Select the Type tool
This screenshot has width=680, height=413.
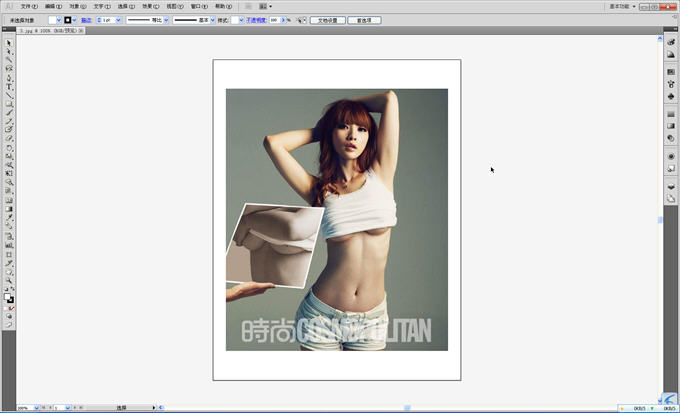click(9, 87)
